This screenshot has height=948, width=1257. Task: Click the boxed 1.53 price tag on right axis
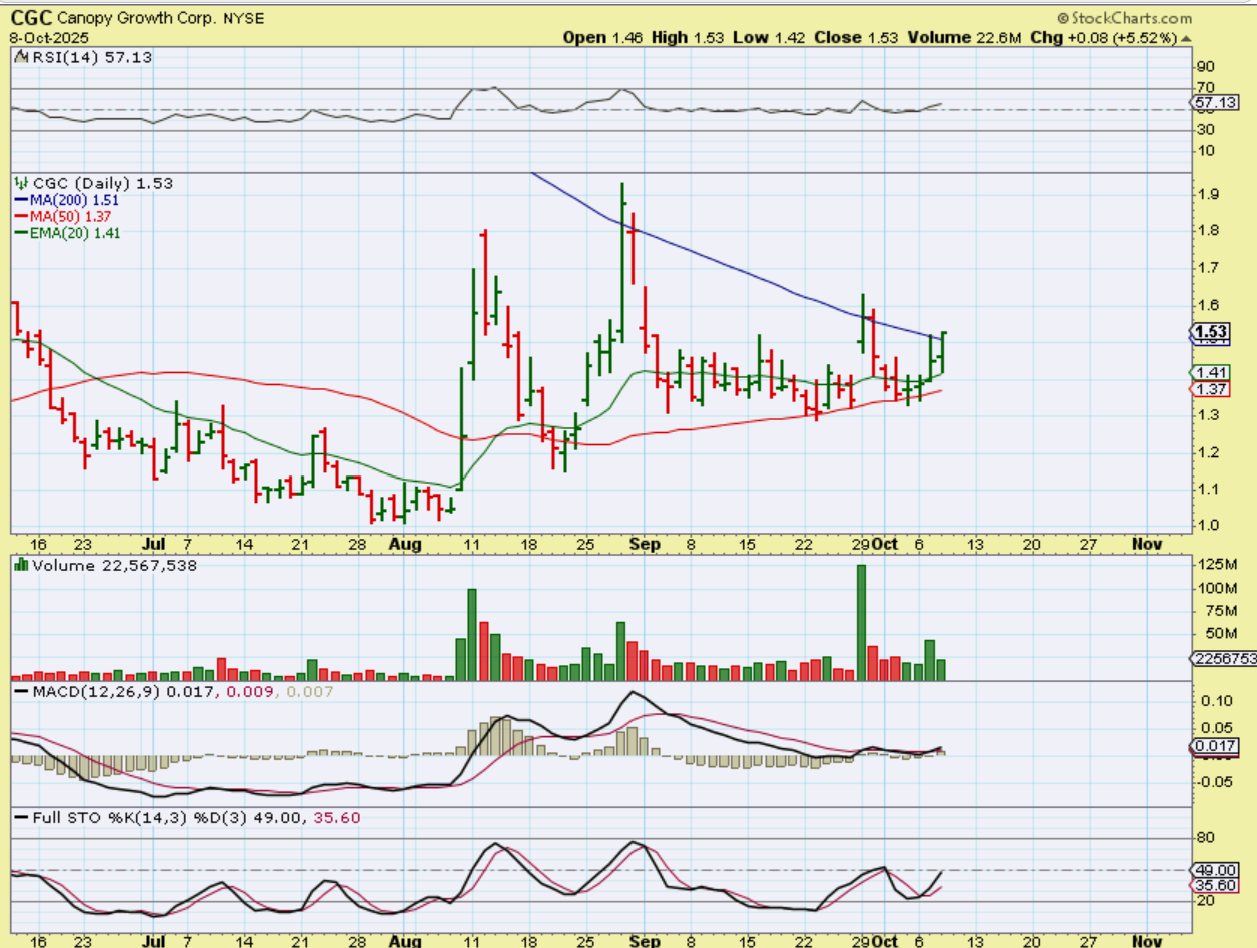[1209, 331]
